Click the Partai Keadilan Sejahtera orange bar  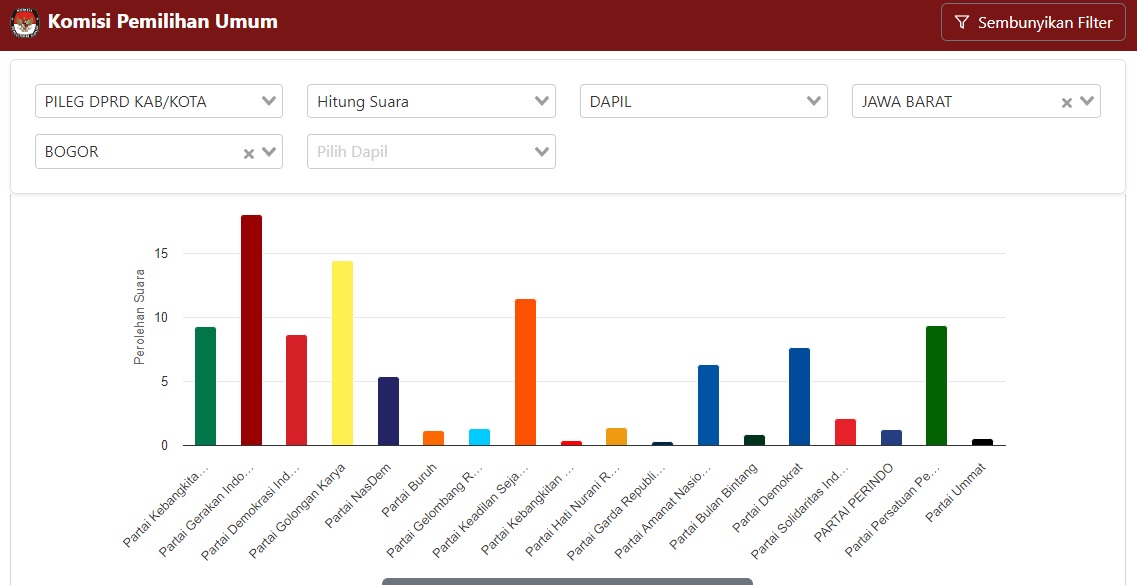[x=525, y=372]
